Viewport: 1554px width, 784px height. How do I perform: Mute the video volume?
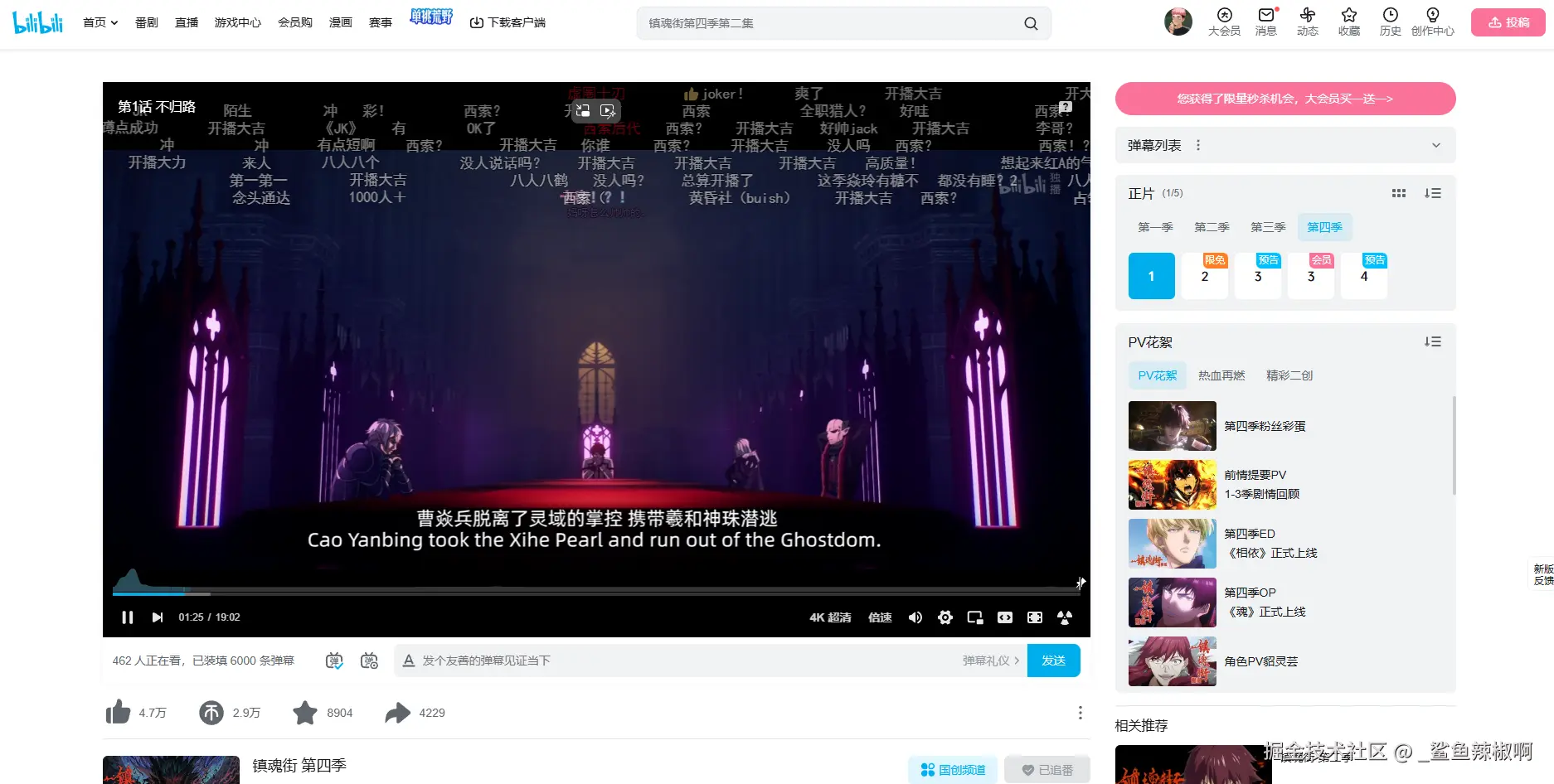click(x=915, y=617)
